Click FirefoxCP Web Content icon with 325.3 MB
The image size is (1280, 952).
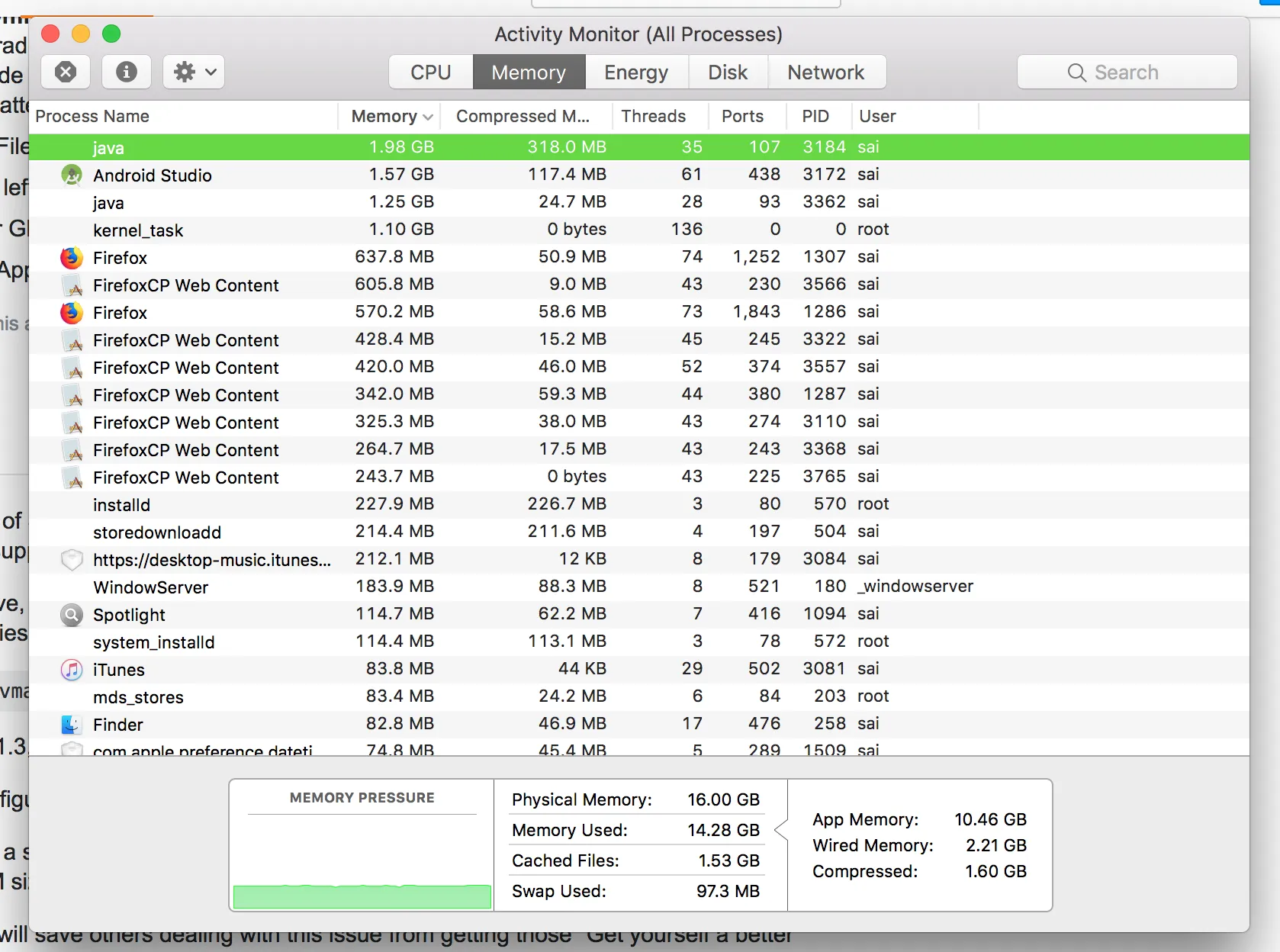72,423
